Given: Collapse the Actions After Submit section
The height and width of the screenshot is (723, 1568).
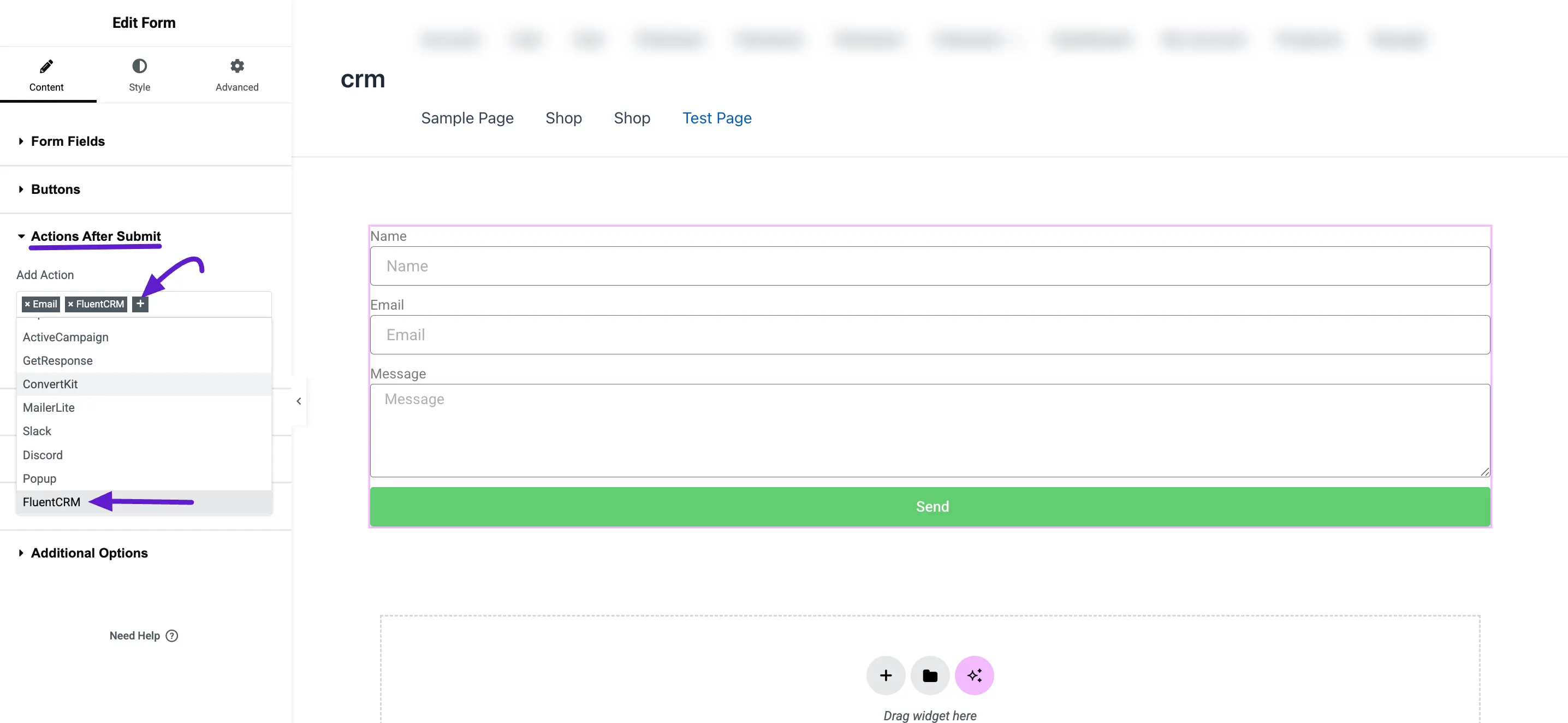Looking at the screenshot, I should pyautogui.click(x=96, y=236).
